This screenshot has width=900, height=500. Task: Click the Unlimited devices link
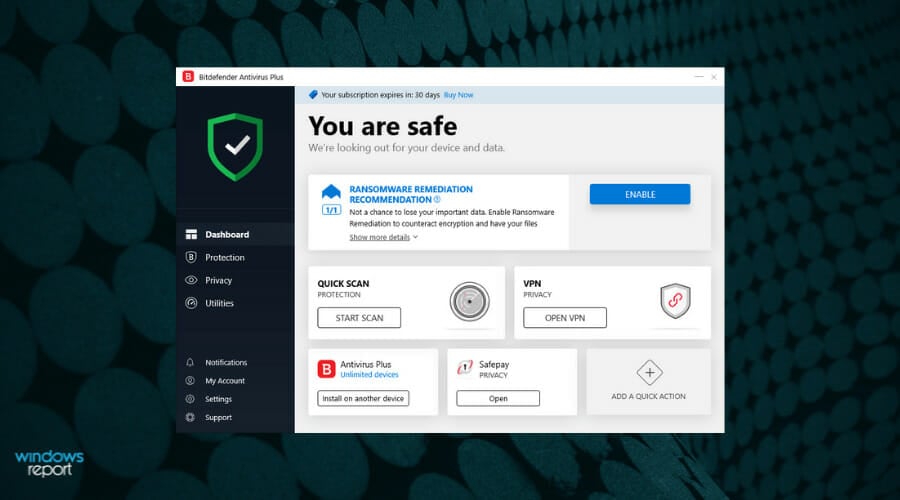point(369,374)
